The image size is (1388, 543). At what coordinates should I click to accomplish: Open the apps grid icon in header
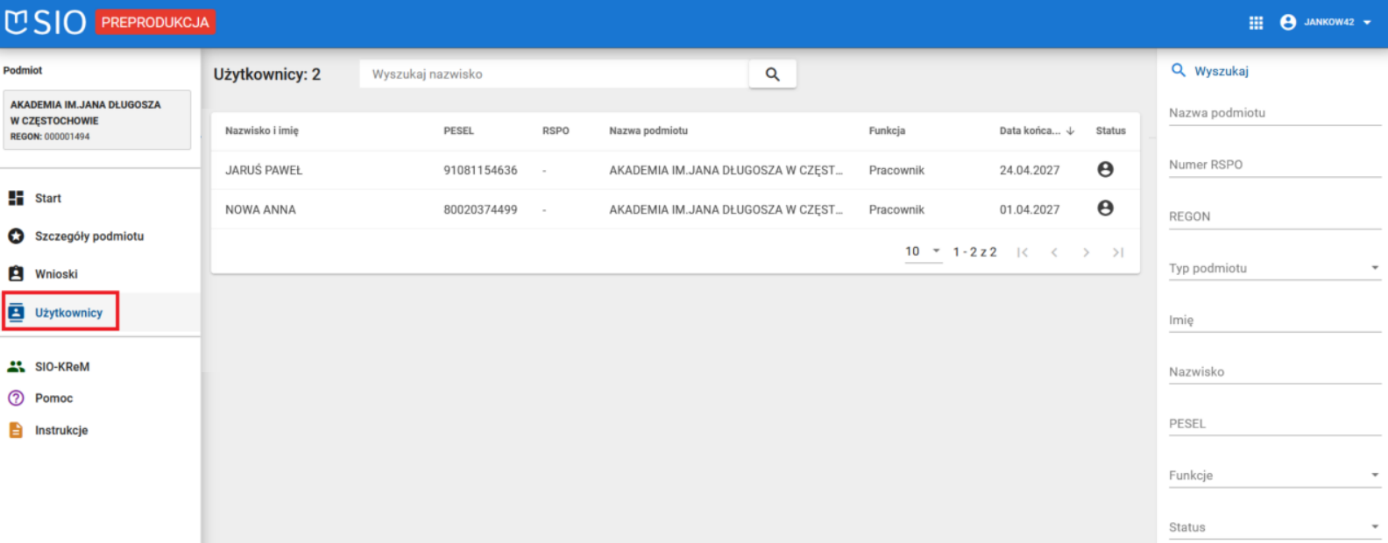[1256, 23]
